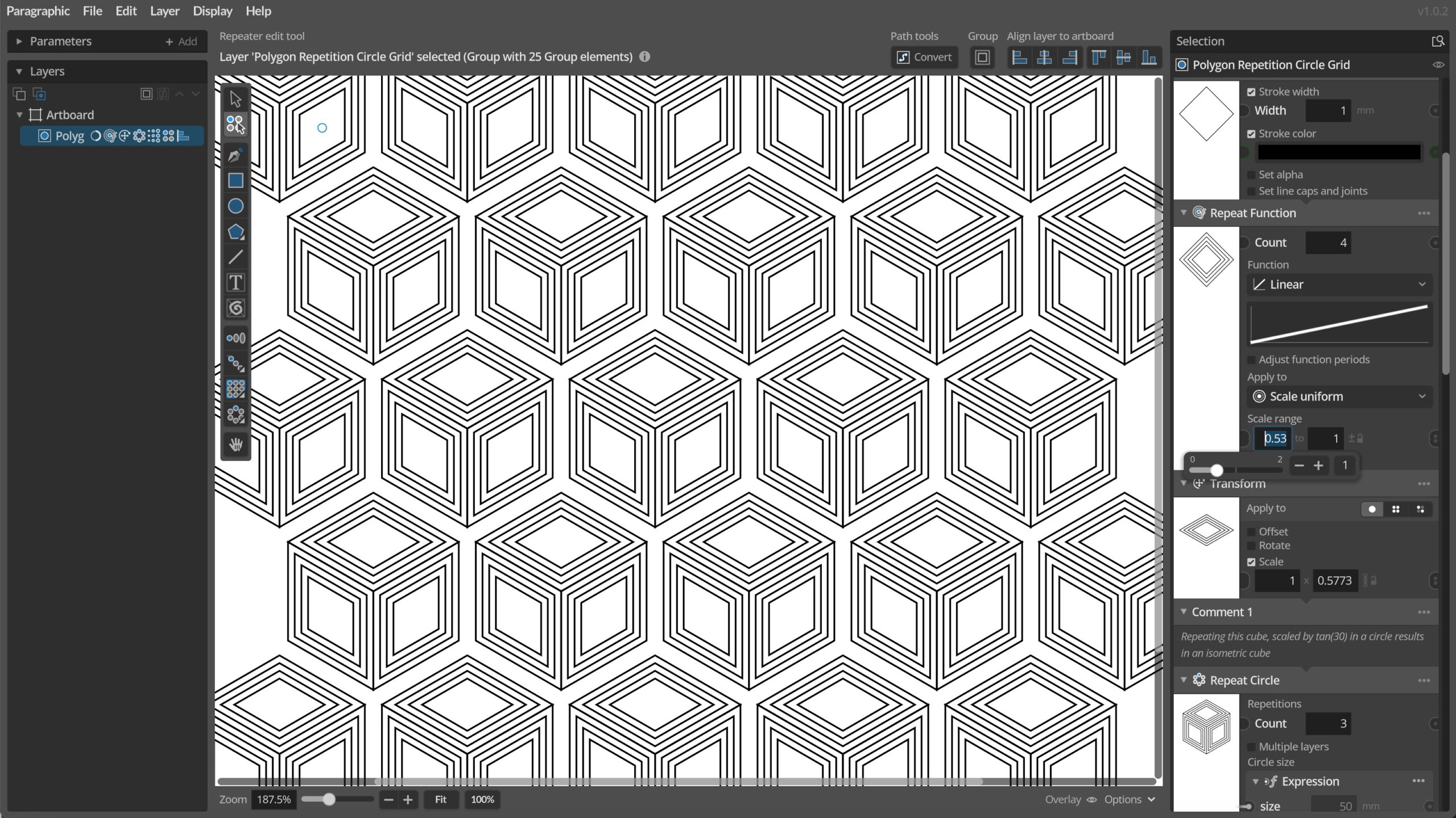
Task: Select the Line tool
Action: [x=235, y=257]
